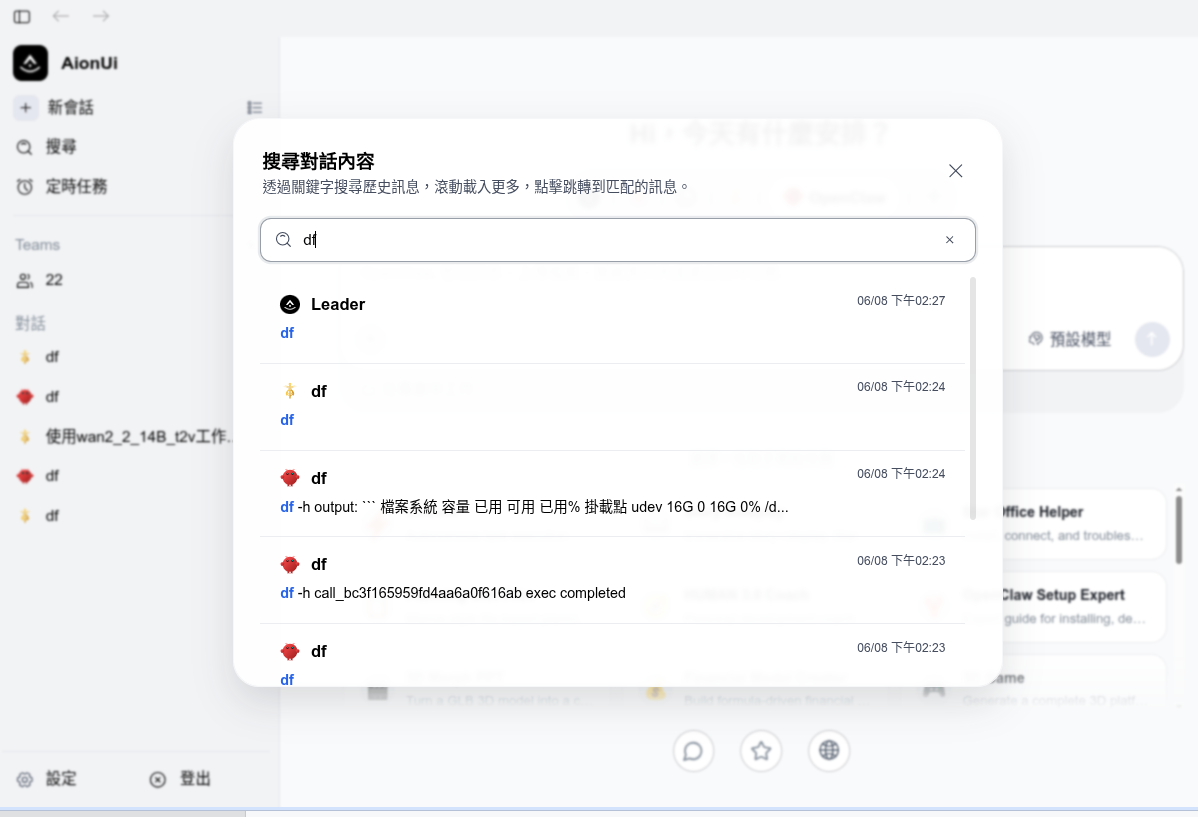1198x817 pixels.
Task: Click the globe icon at bottom
Action: (829, 751)
